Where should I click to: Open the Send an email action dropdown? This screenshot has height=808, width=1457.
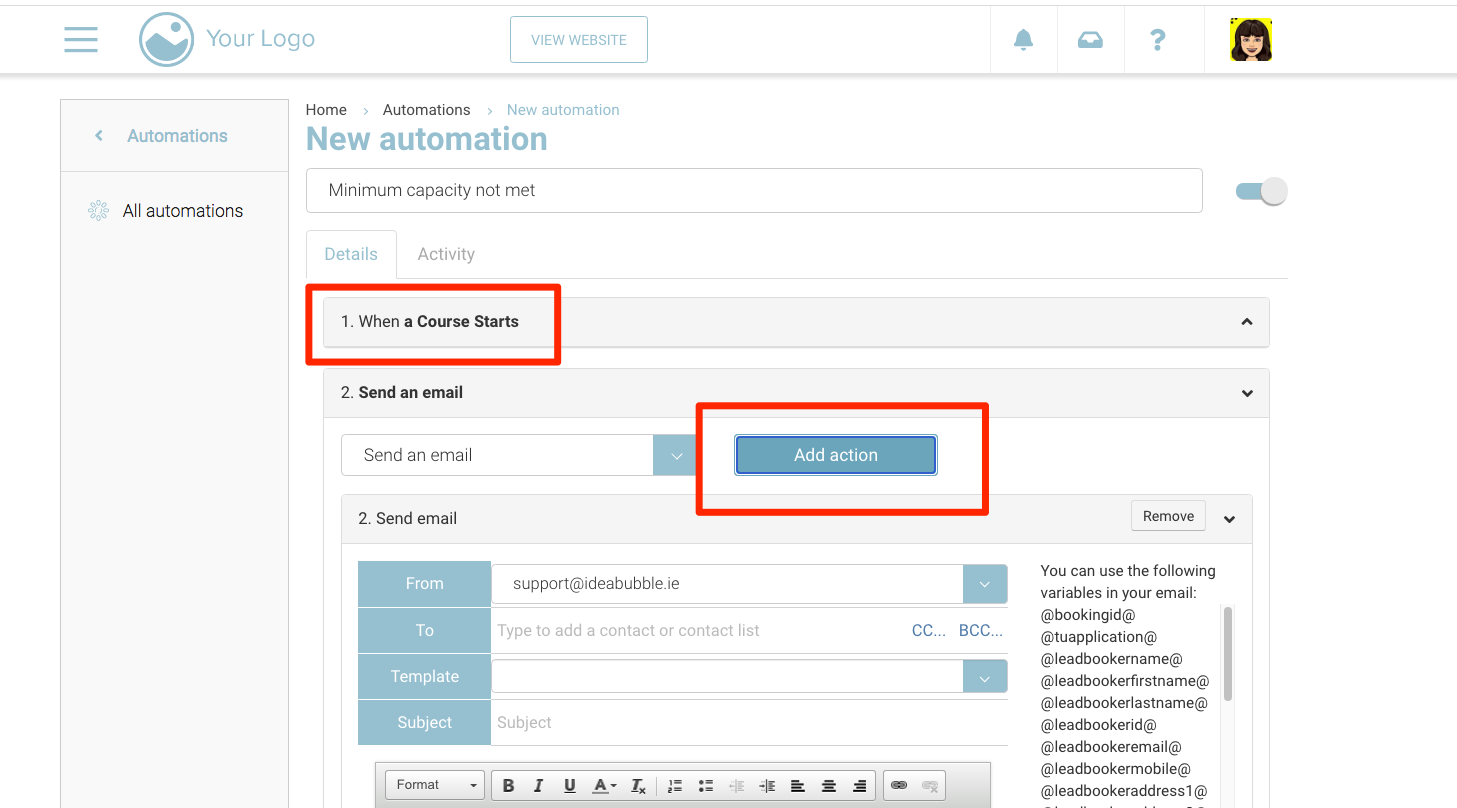(676, 455)
